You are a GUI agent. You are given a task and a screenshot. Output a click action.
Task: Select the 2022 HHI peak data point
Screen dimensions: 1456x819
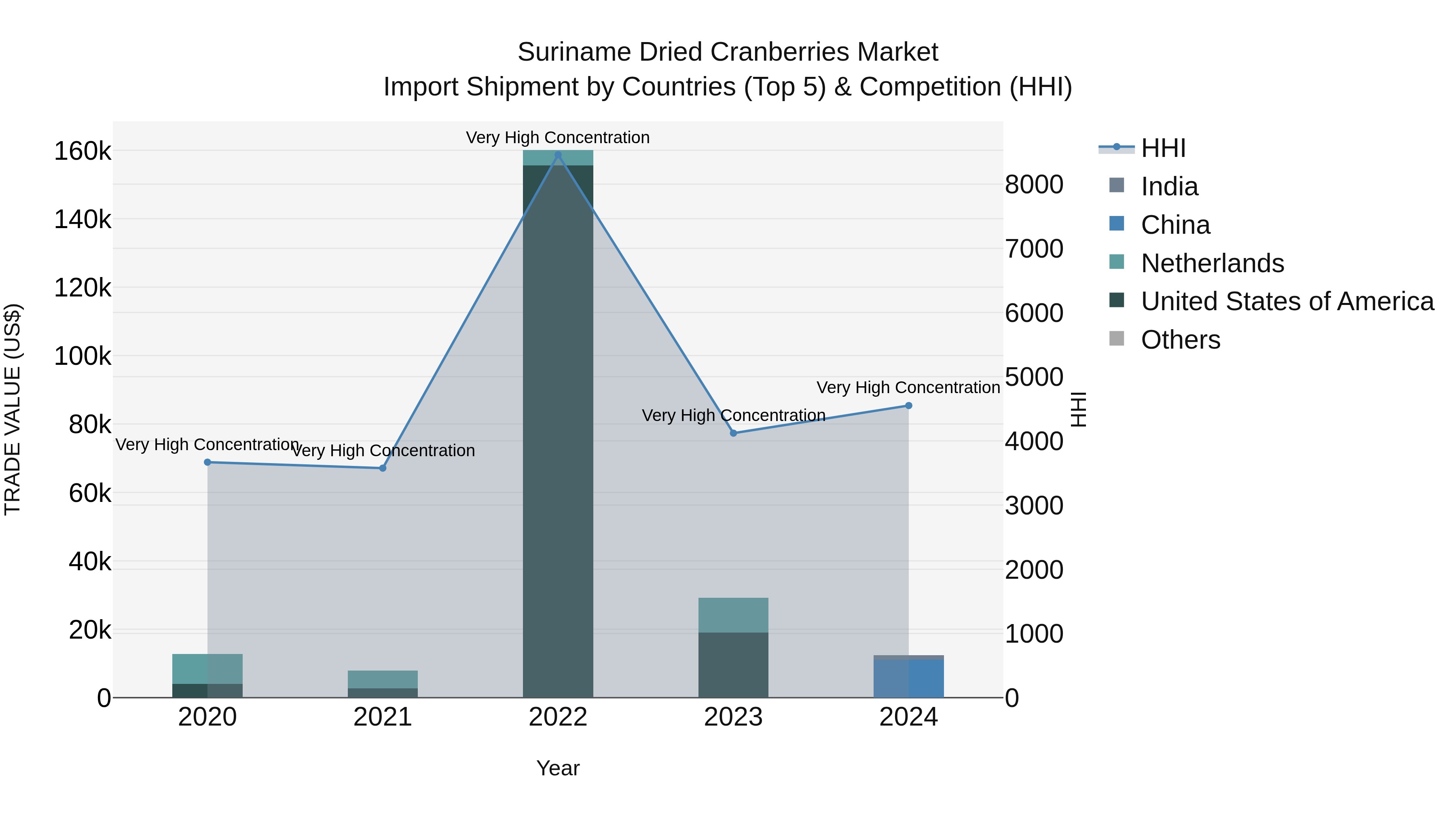558,155
